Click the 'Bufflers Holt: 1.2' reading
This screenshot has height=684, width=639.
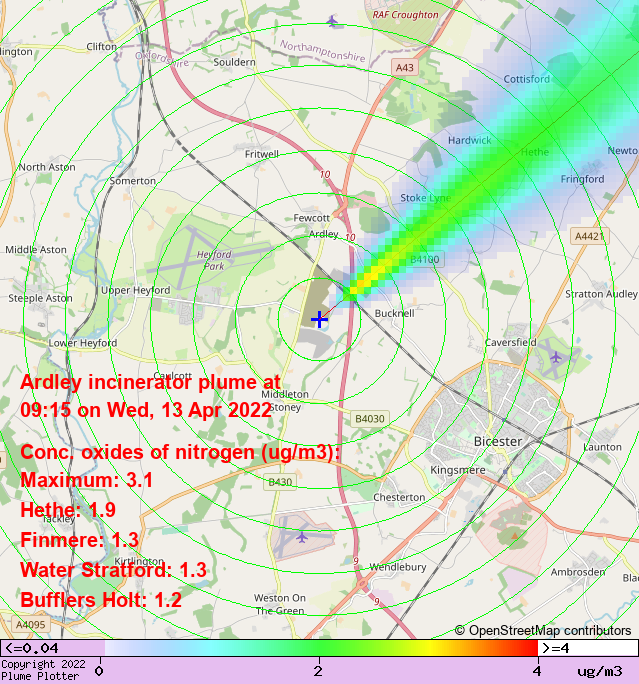click(x=101, y=600)
